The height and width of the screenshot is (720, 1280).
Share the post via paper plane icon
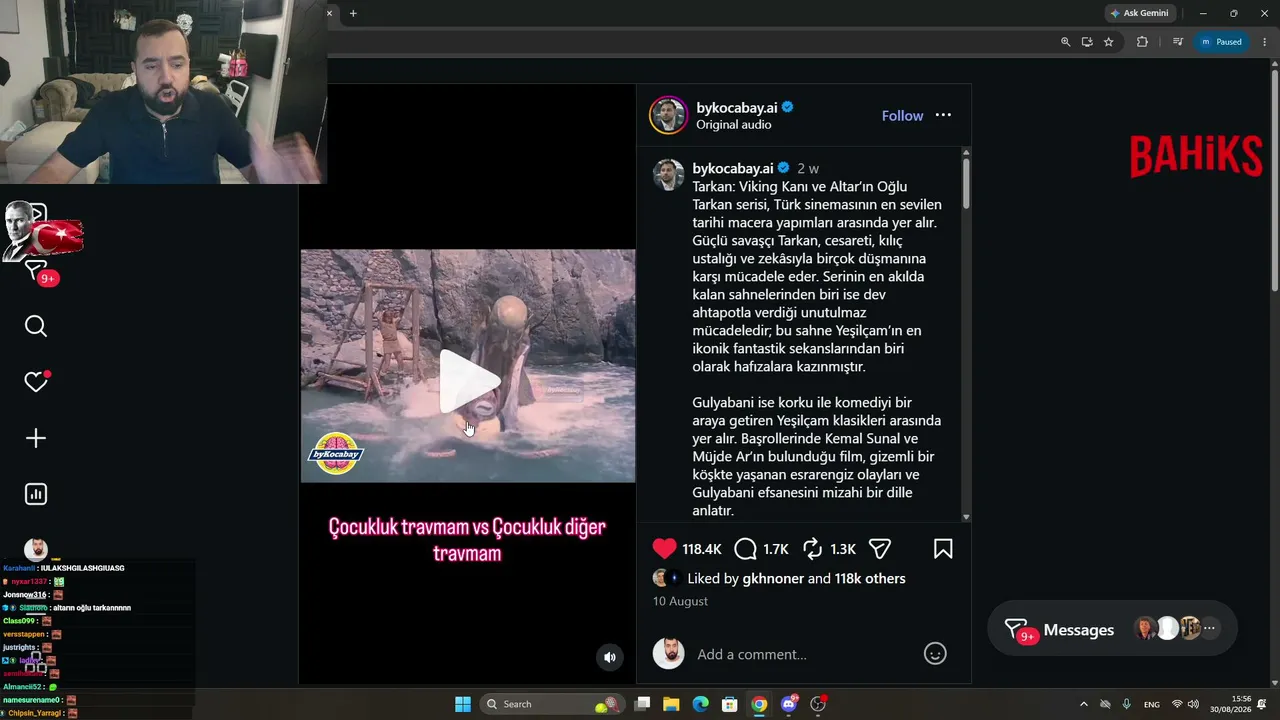(x=880, y=549)
